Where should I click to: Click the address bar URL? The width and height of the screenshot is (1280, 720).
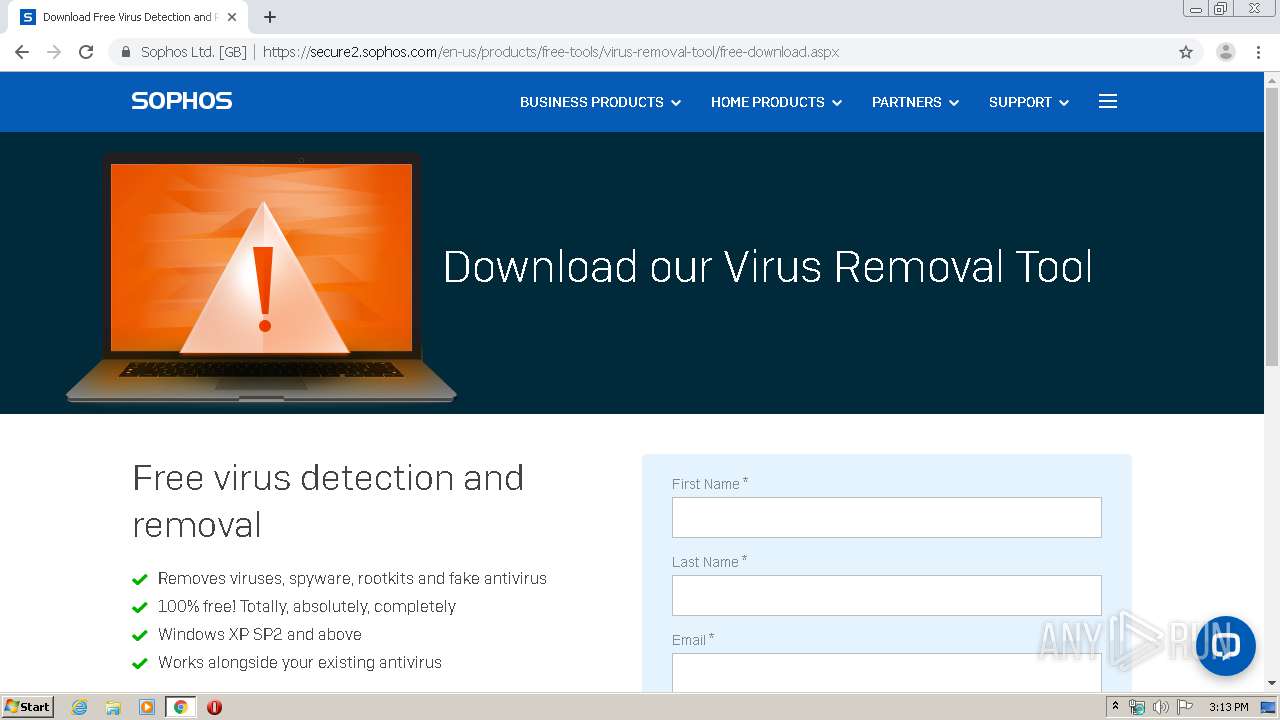[551, 52]
